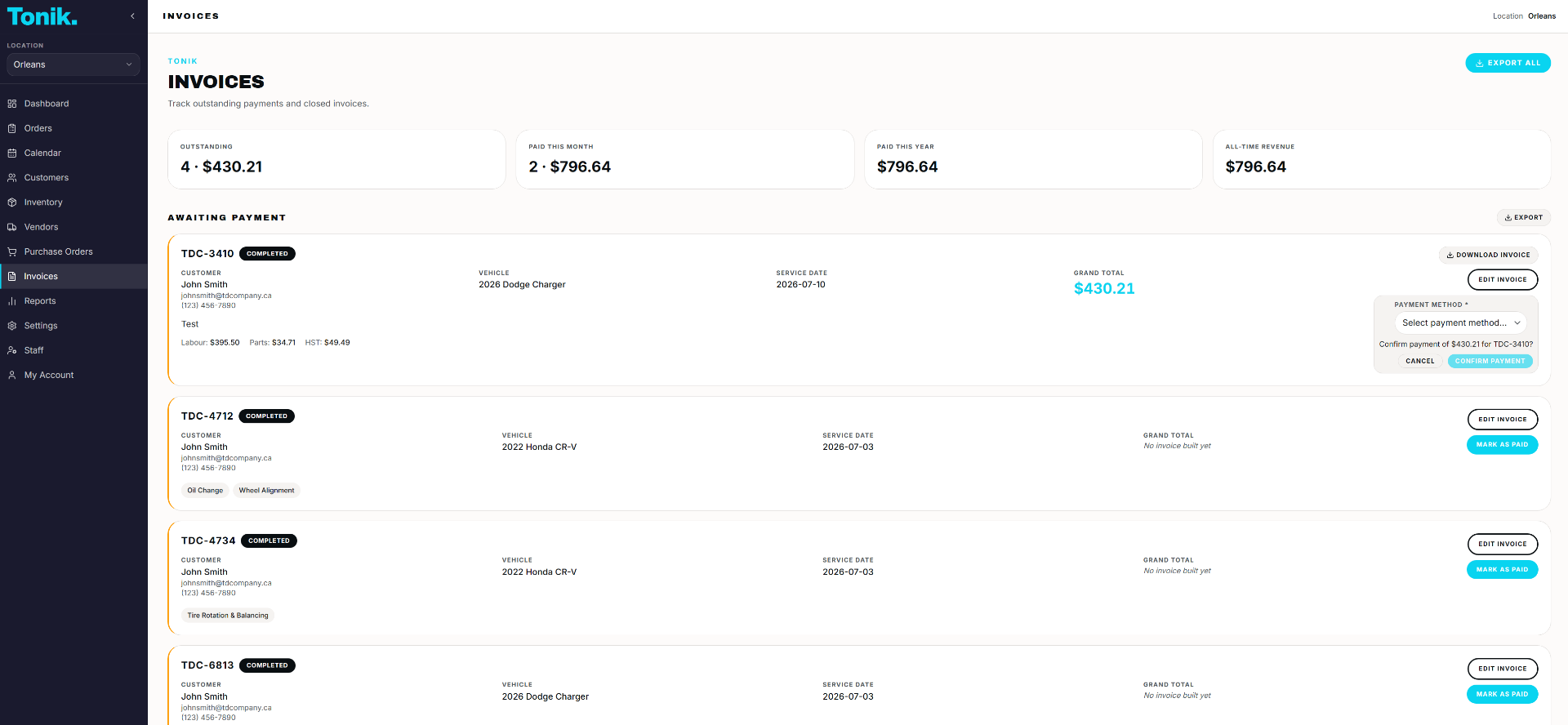This screenshot has height=725, width=1568.
Task: Click the Inventory box icon
Action: (12, 202)
